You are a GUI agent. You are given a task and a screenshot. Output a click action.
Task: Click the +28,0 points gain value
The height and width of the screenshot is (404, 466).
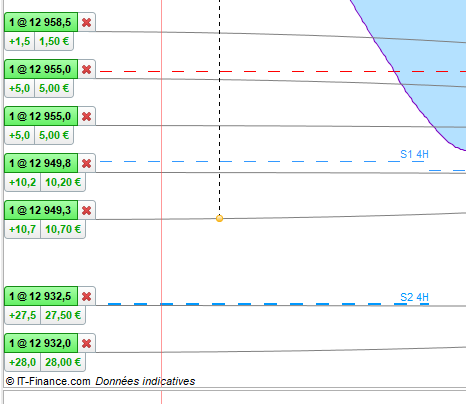tap(23, 362)
